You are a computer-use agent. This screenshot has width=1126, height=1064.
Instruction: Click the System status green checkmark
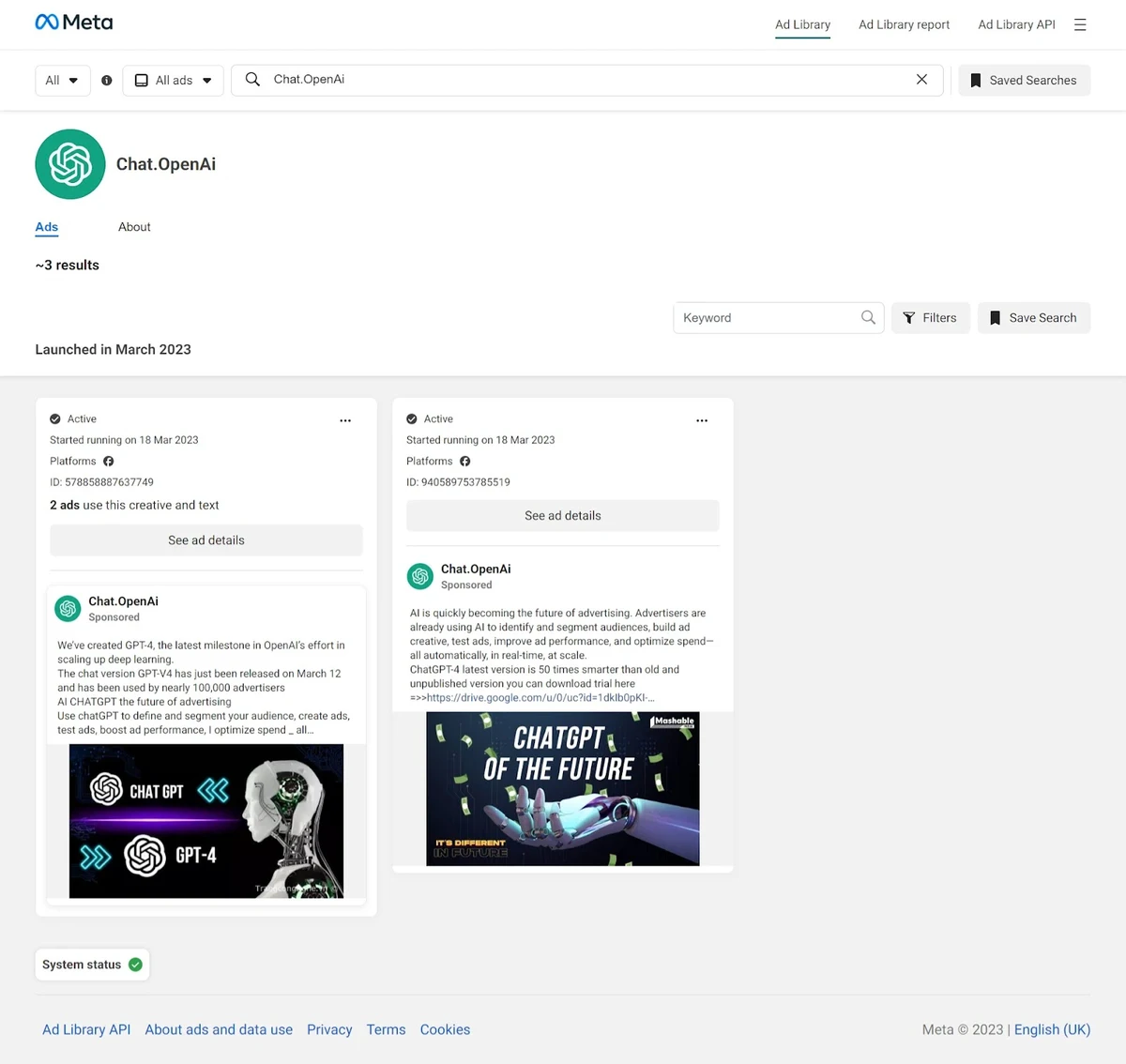pyautogui.click(x=135, y=965)
